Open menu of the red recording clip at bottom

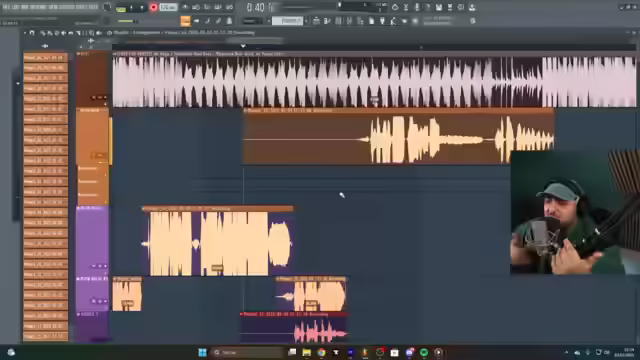(242, 314)
